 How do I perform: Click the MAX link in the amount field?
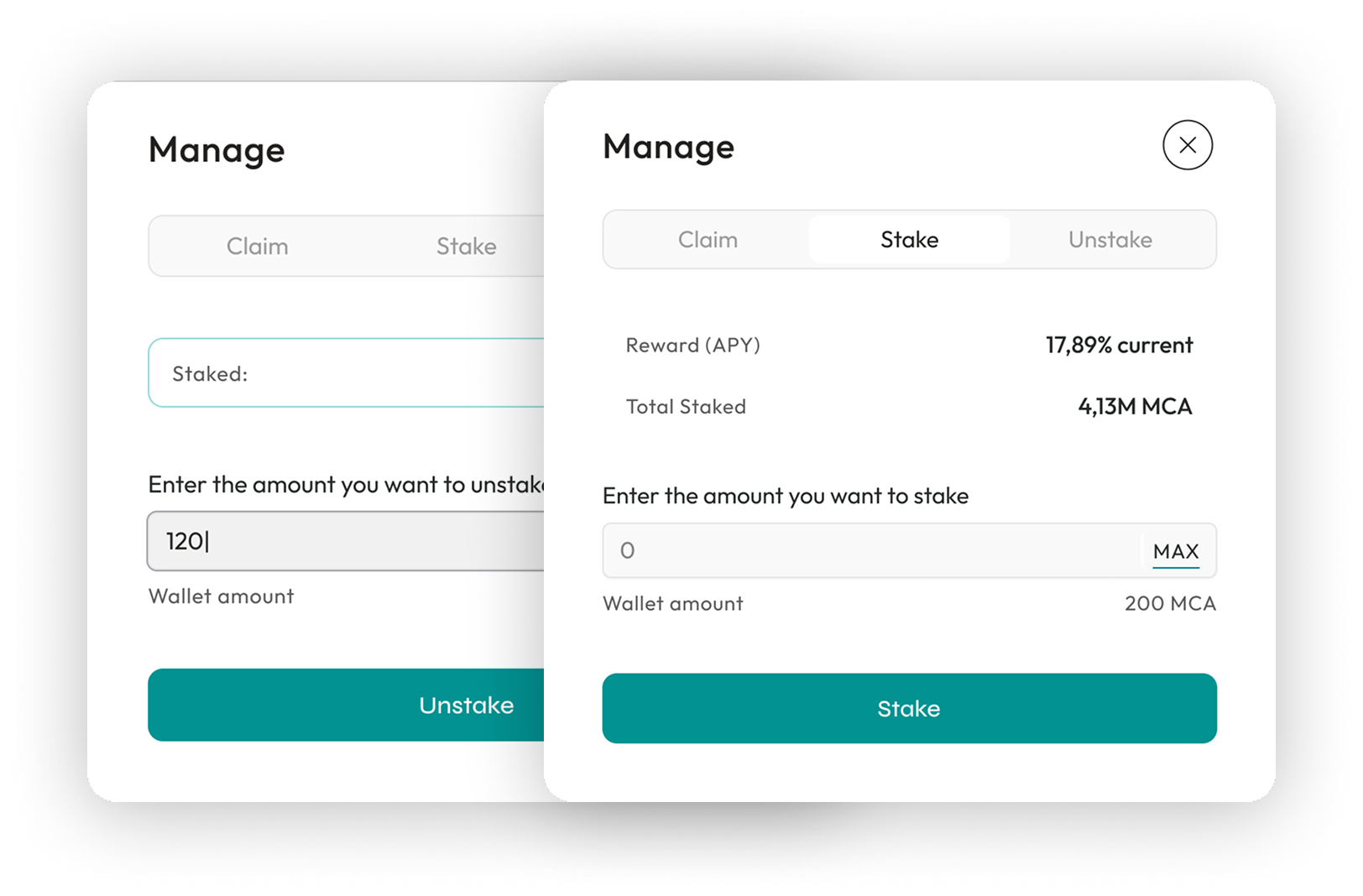click(x=1175, y=552)
